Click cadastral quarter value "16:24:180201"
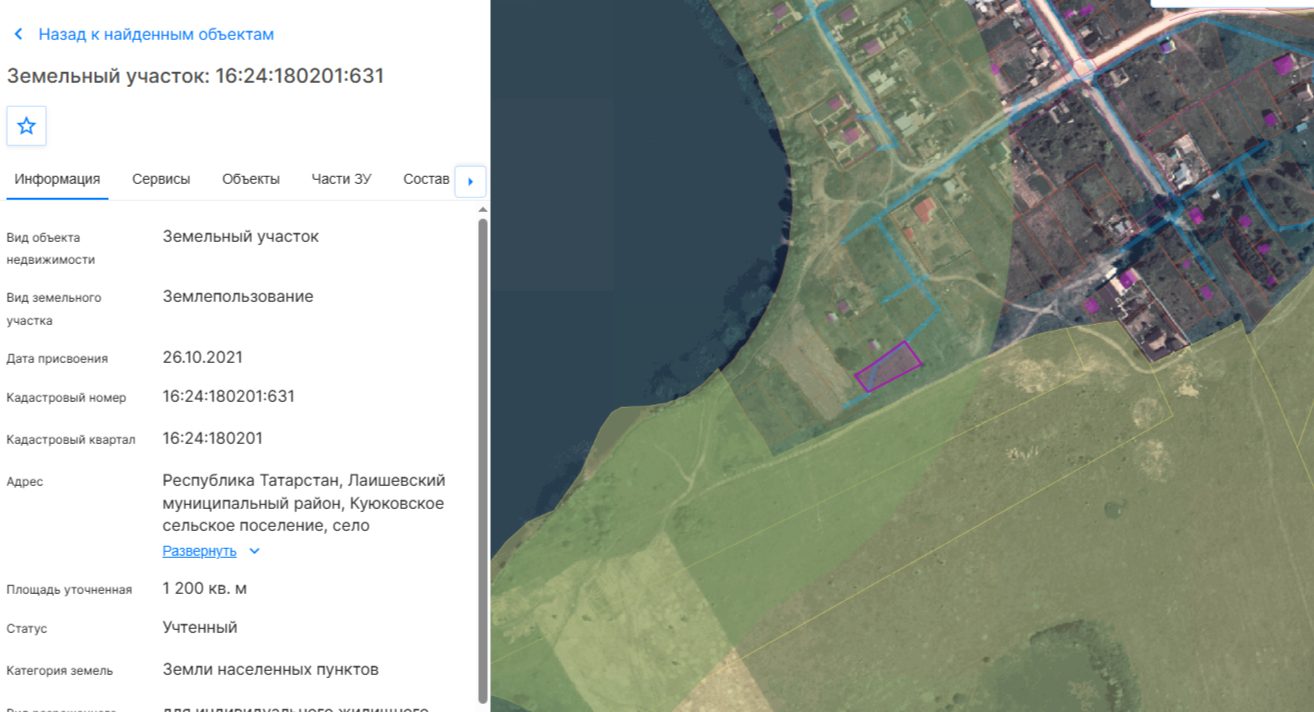 [x=213, y=438]
